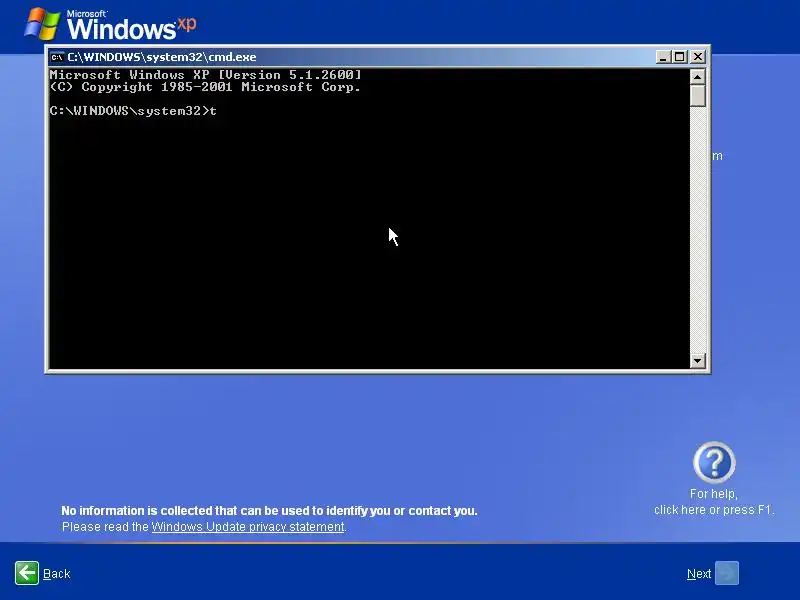Click the Windows XP logo
The height and width of the screenshot is (600, 800).
click(x=110, y=24)
